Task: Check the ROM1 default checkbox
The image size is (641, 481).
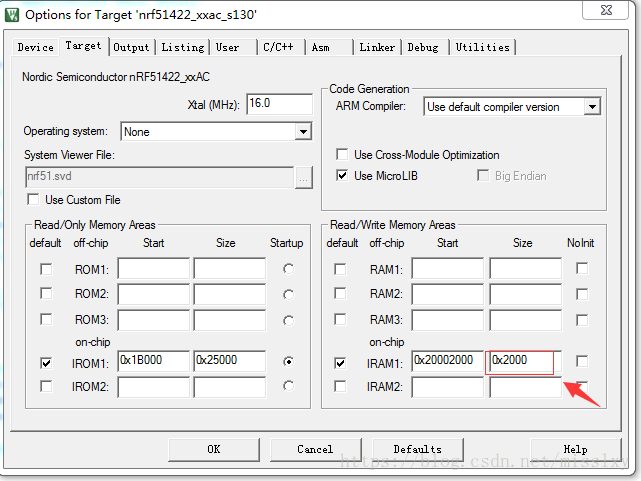Action: click(x=46, y=269)
